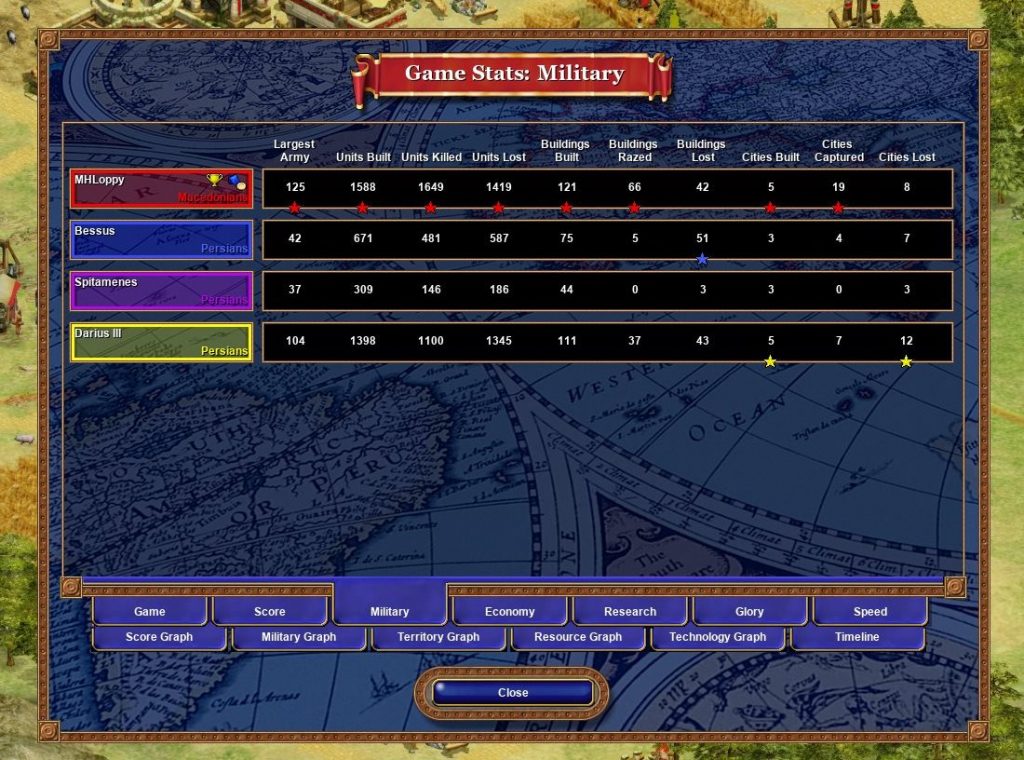The width and height of the screenshot is (1024, 760).
Task: Click red star under MHLoppy Cities Built
Action: click(770, 208)
